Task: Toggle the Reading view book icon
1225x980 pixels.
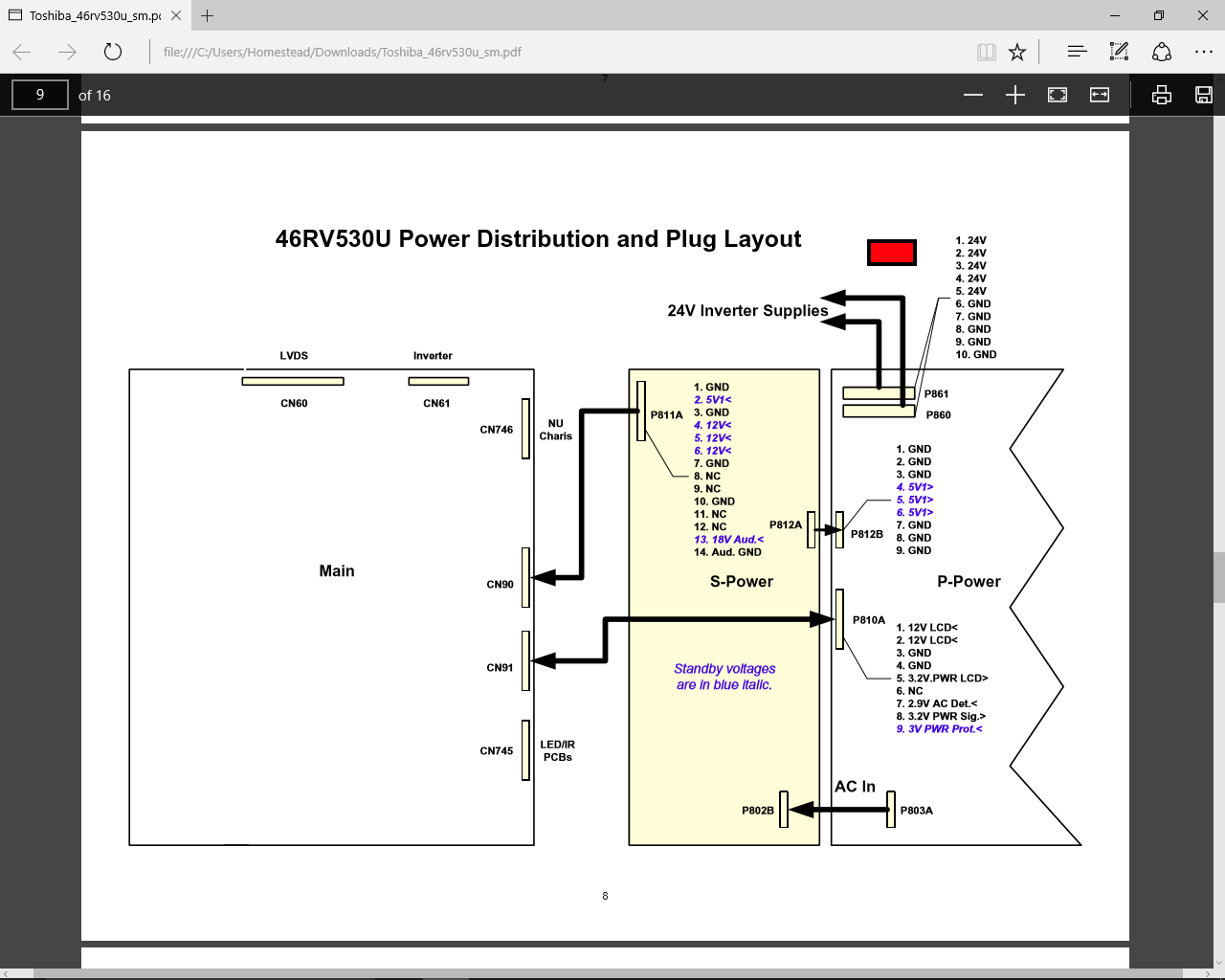Action: [x=987, y=52]
